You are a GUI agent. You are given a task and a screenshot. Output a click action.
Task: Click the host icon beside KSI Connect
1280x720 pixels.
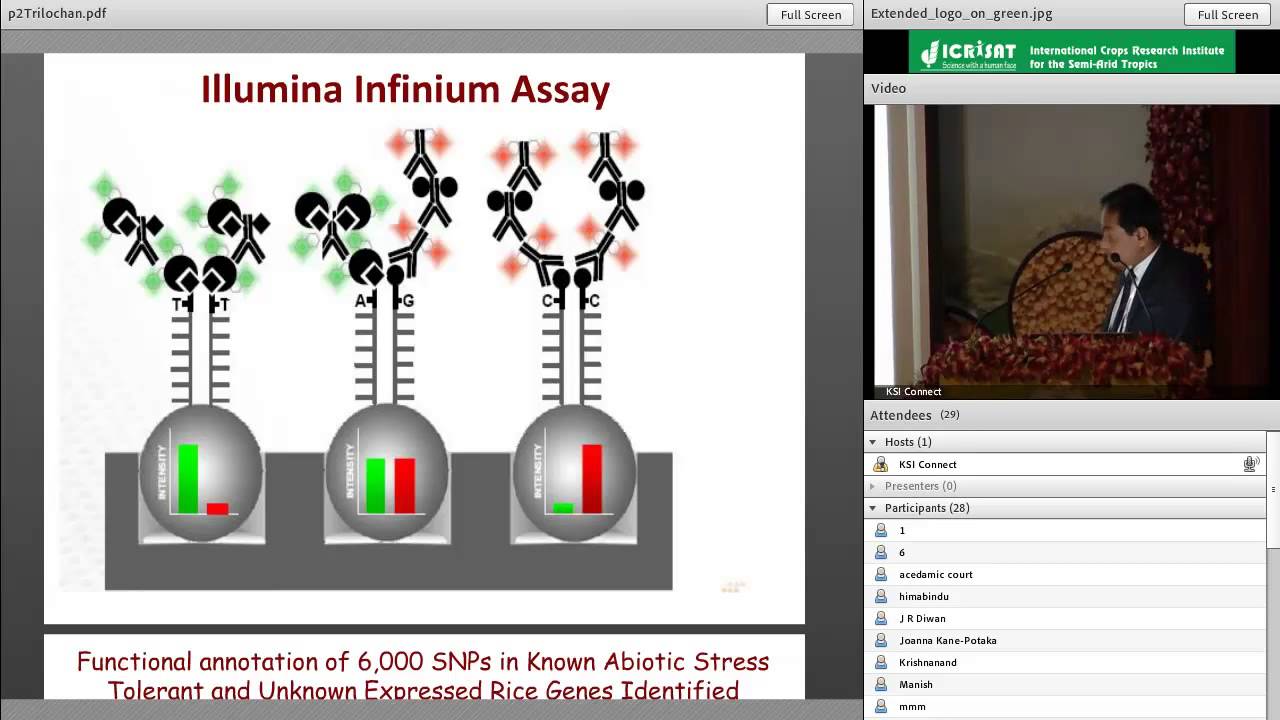tap(880, 464)
